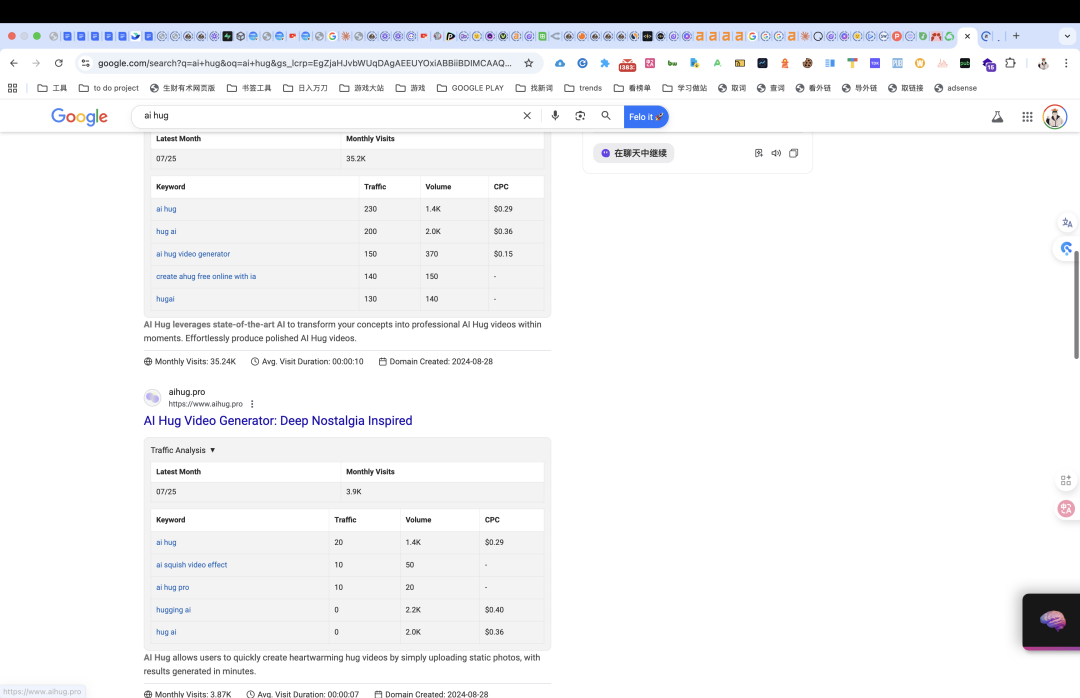
Task: Copy side panel answer with copy icon
Action: 793,153
